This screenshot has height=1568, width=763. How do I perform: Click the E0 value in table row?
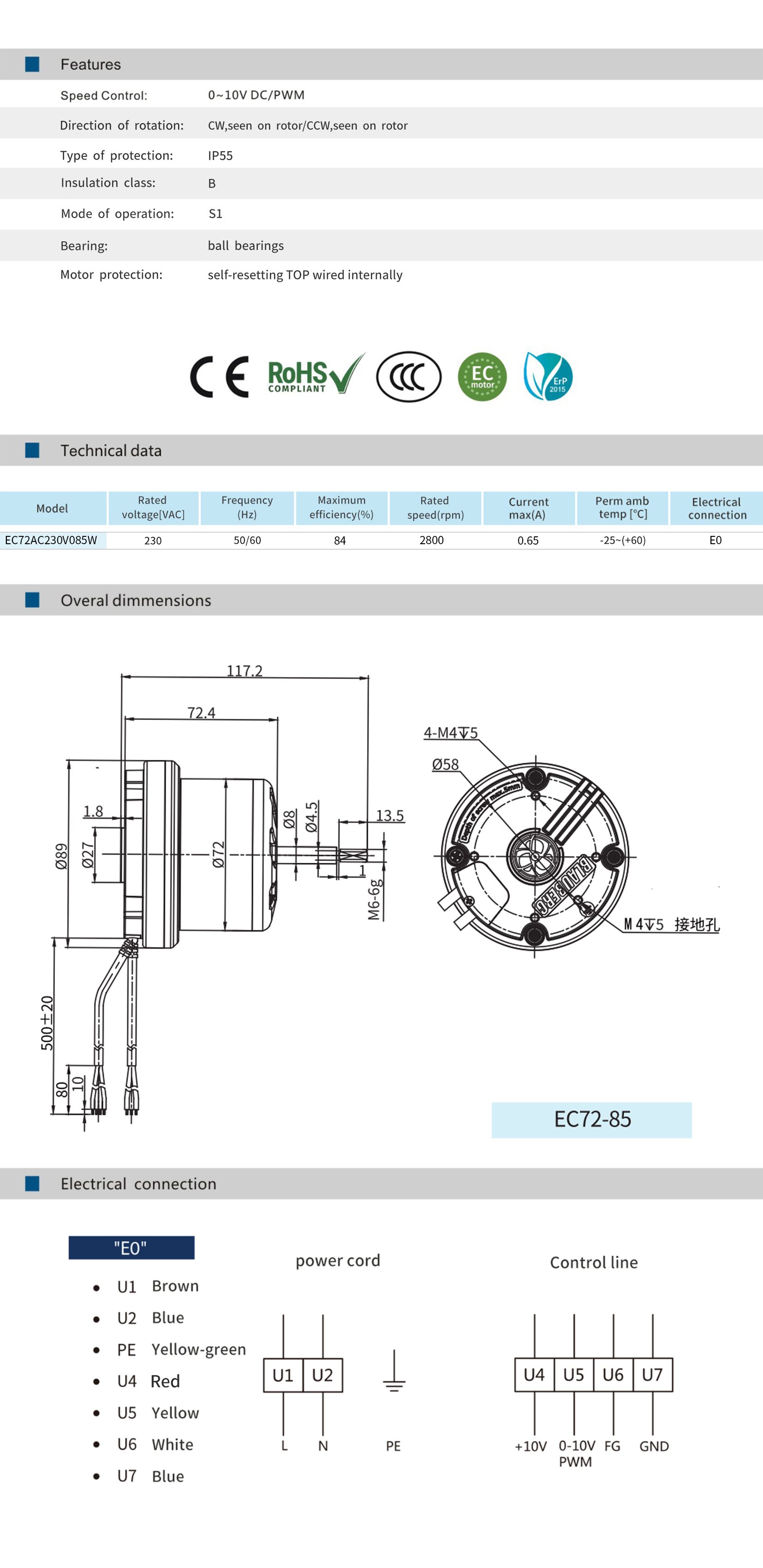(715, 540)
